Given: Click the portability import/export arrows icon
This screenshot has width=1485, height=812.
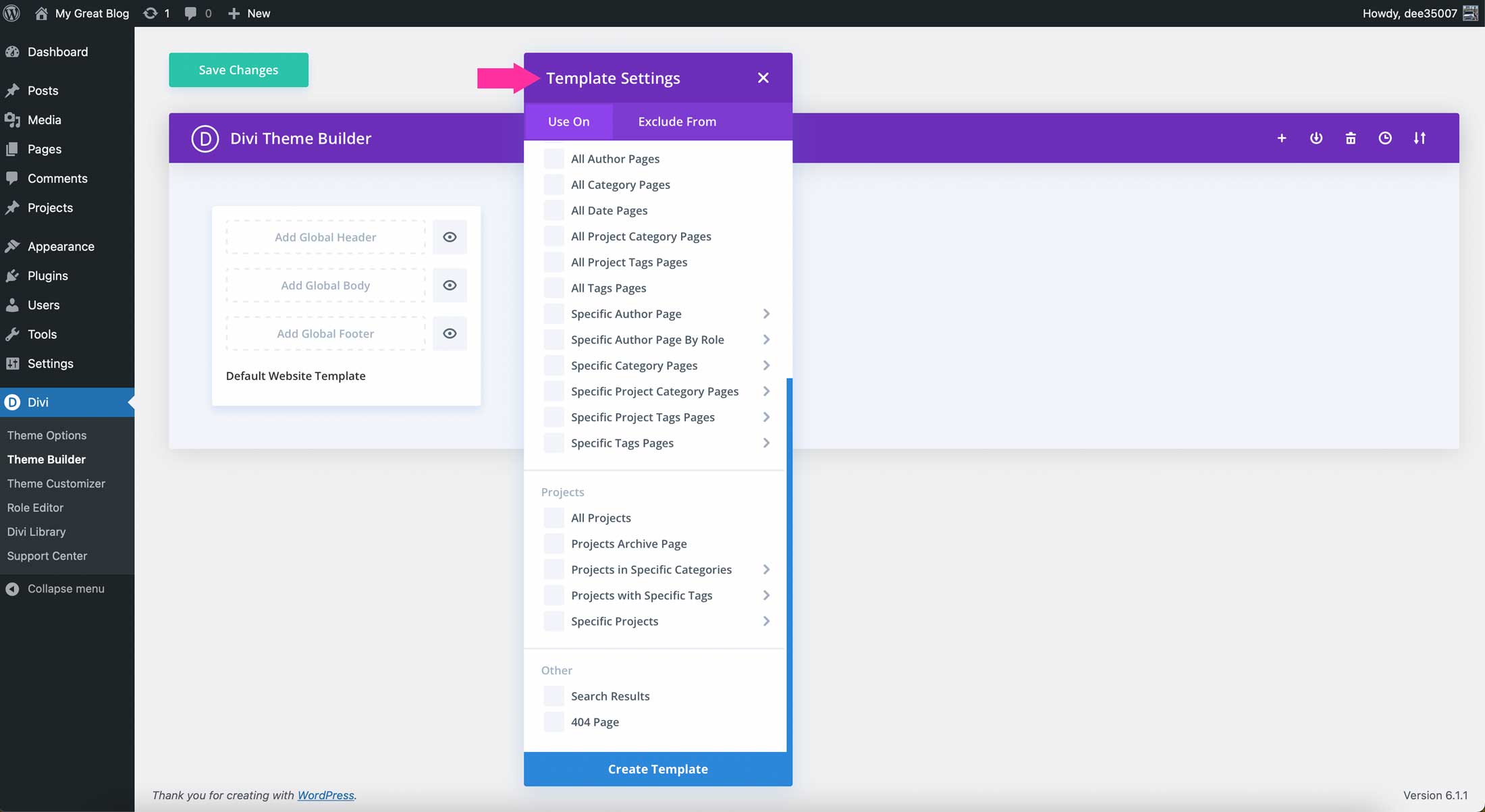Looking at the screenshot, I should pyautogui.click(x=1420, y=138).
